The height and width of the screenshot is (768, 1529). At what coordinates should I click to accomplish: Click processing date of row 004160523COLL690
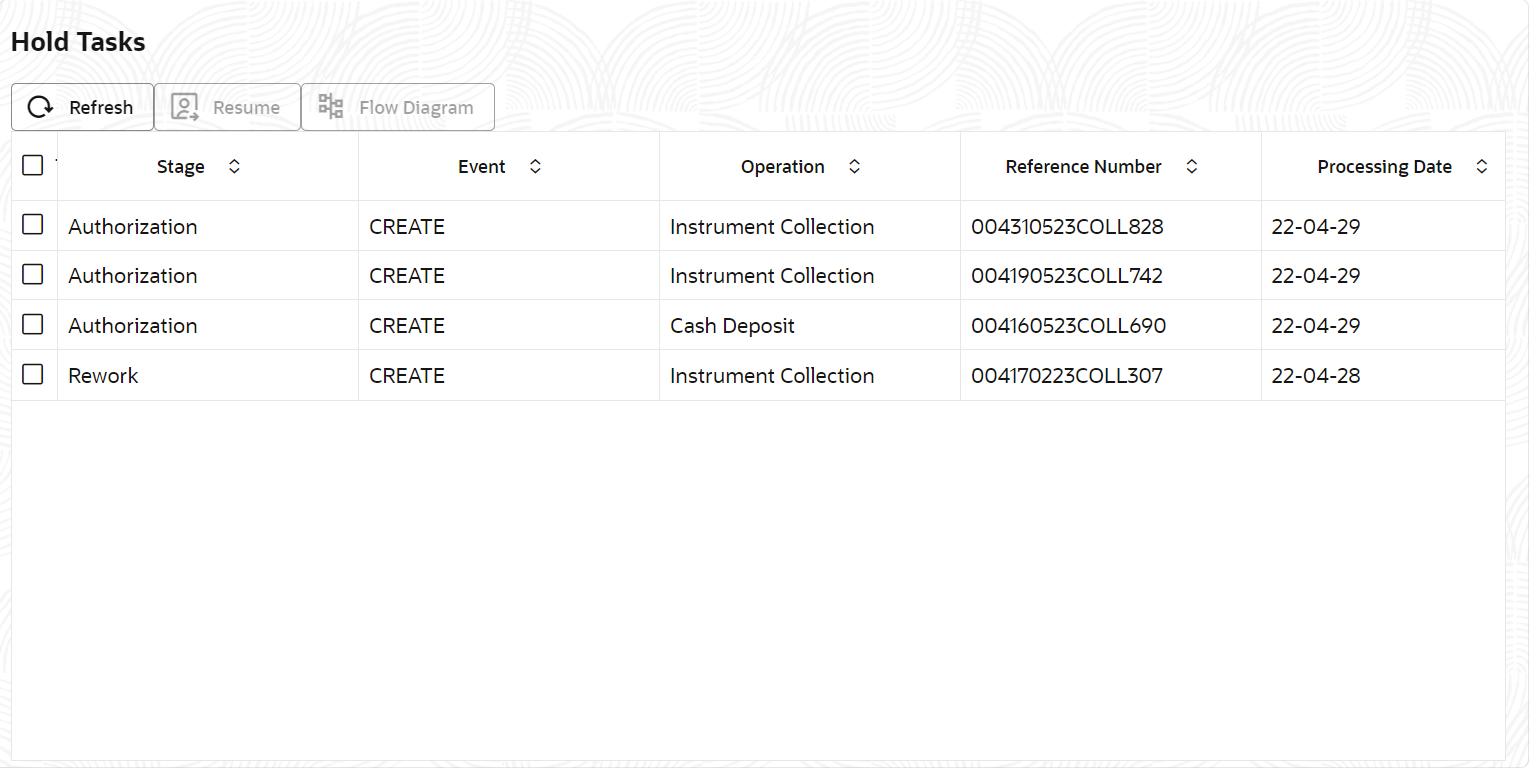(1316, 326)
